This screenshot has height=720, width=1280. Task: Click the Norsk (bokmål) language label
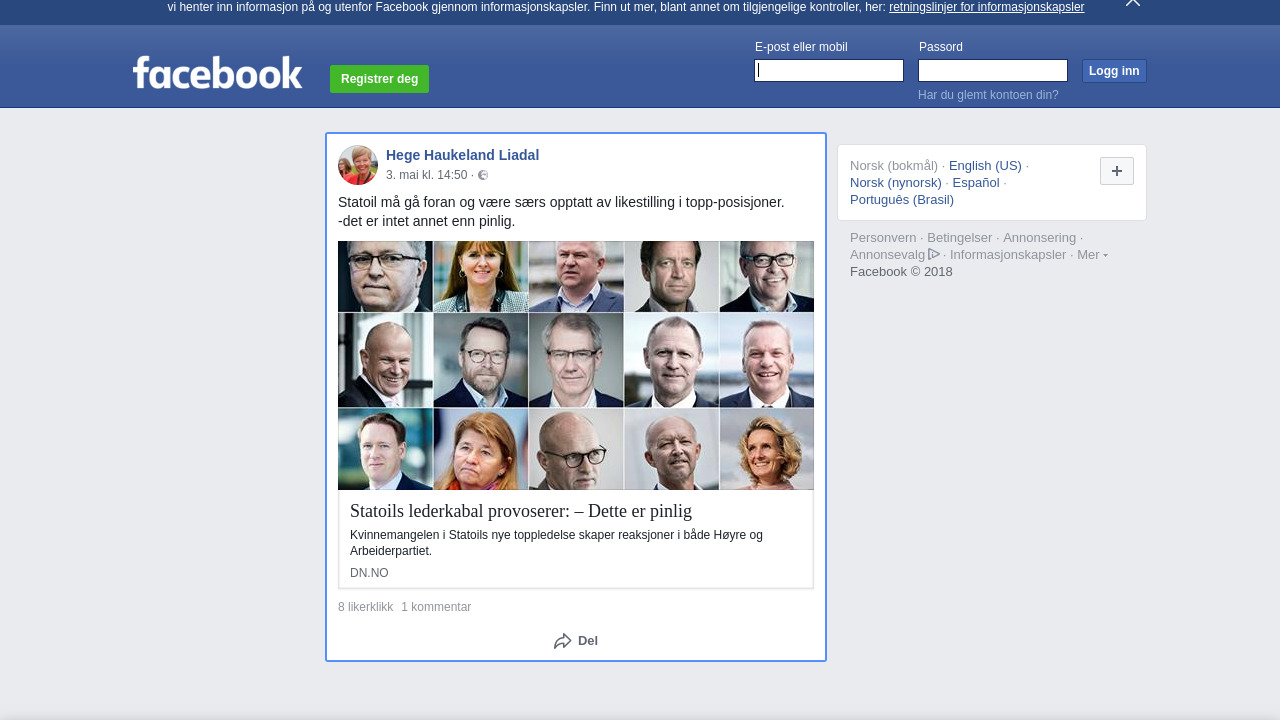pyautogui.click(x=894, y=166)
